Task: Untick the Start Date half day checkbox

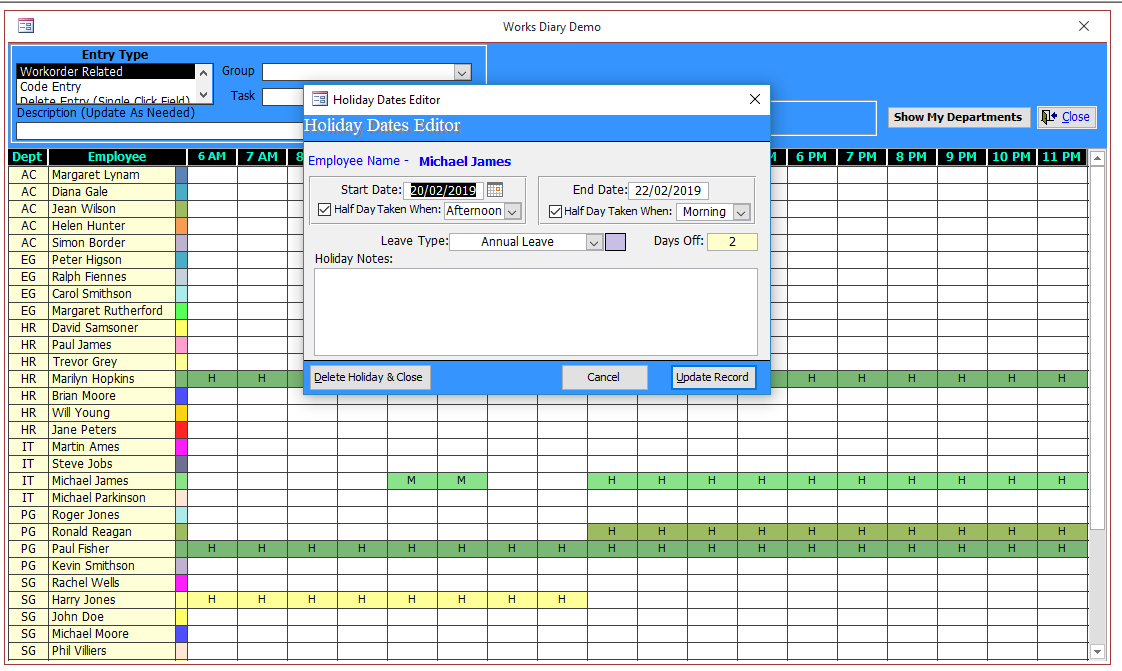Action: point(324,210)
